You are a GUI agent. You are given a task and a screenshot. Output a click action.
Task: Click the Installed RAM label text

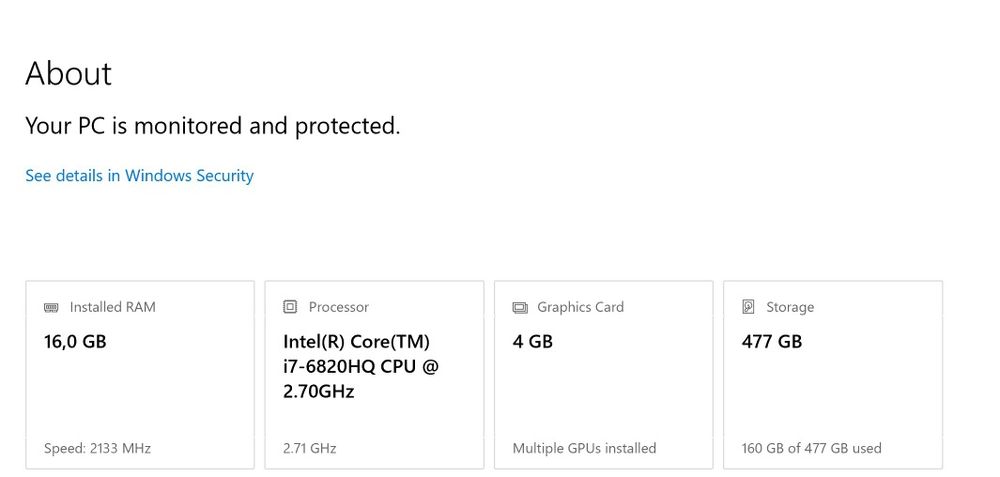tap(112, 307)
